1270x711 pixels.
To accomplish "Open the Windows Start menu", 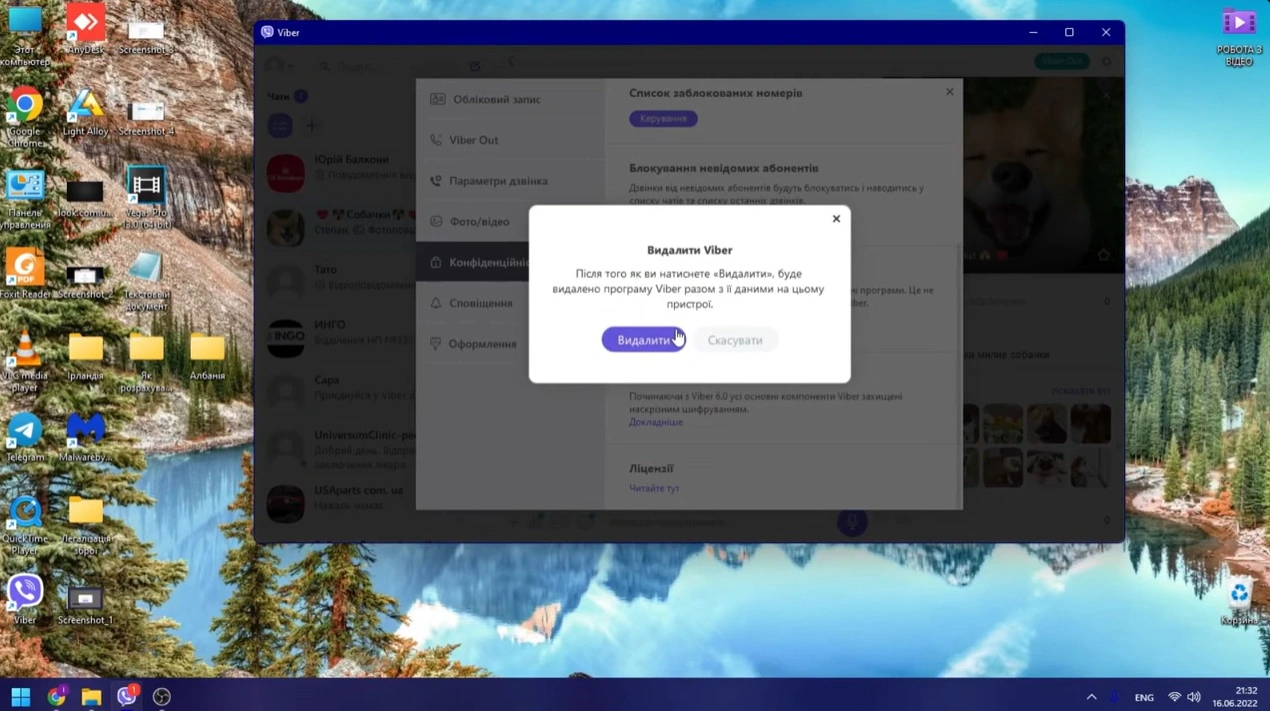I will click(x=20, y=697).
